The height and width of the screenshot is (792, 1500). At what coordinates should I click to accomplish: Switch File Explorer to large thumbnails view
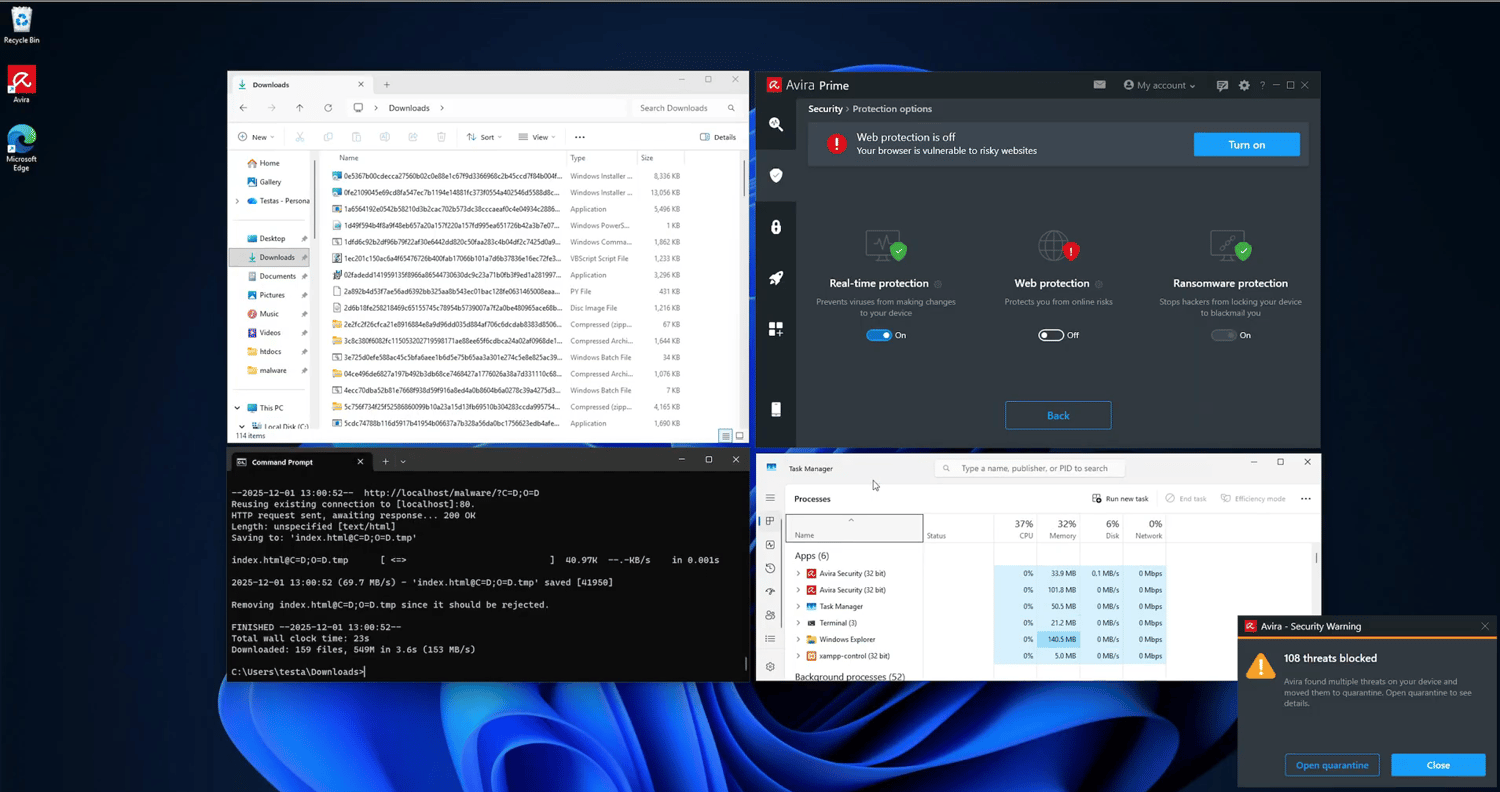point(740,436)
